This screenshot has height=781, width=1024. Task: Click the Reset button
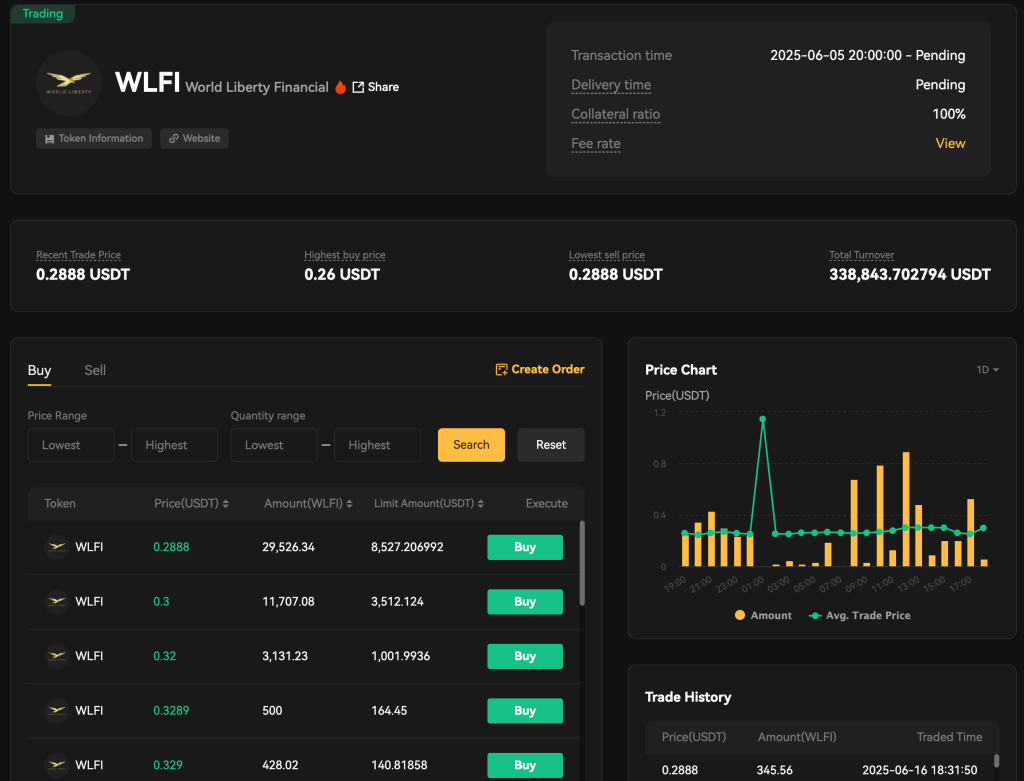point(550,445)
